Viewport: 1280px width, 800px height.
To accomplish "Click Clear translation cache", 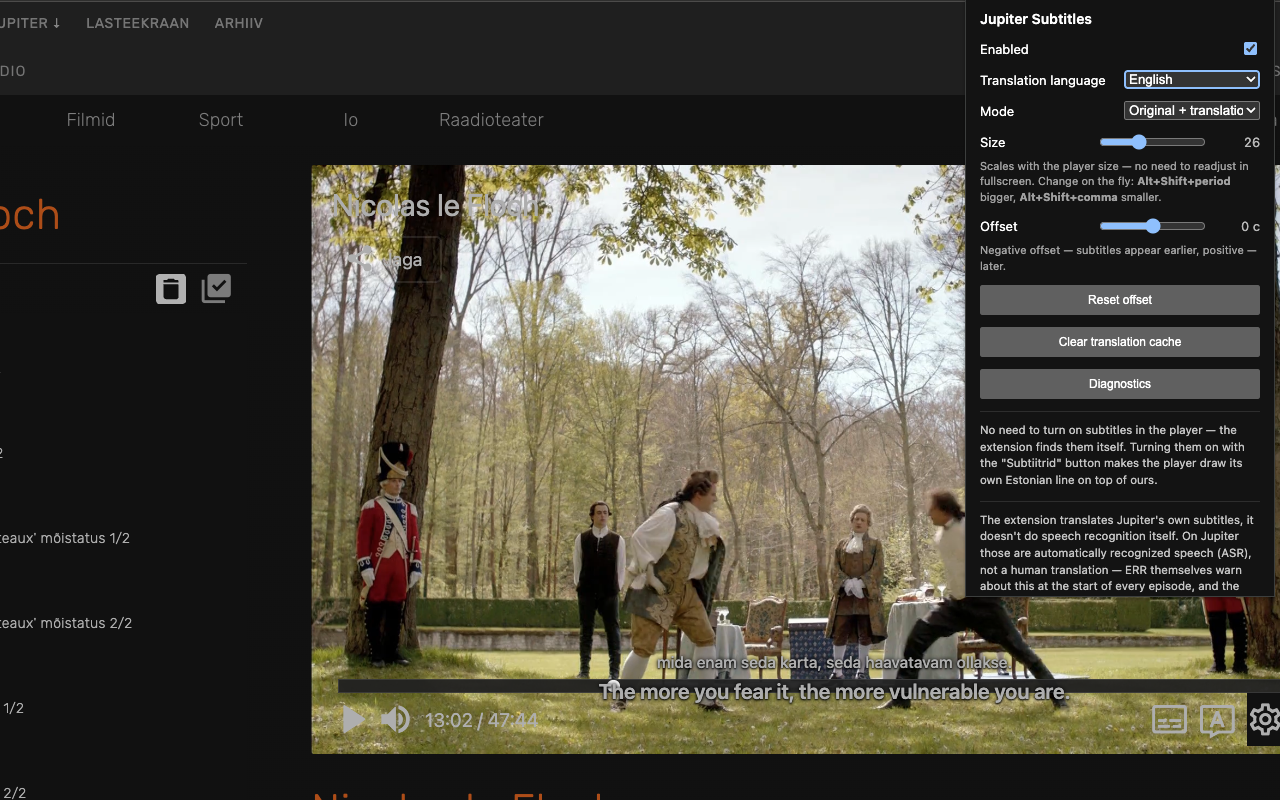I will click(x=1120, y=342).
